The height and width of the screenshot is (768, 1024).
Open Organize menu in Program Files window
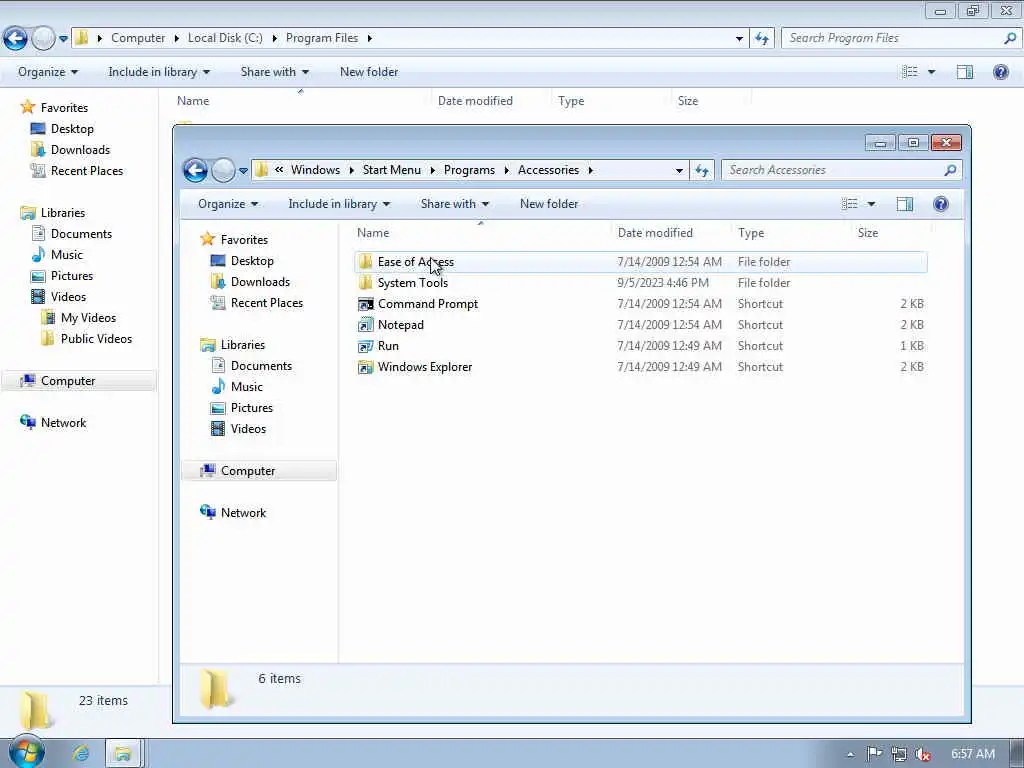[x=48, y=72]
